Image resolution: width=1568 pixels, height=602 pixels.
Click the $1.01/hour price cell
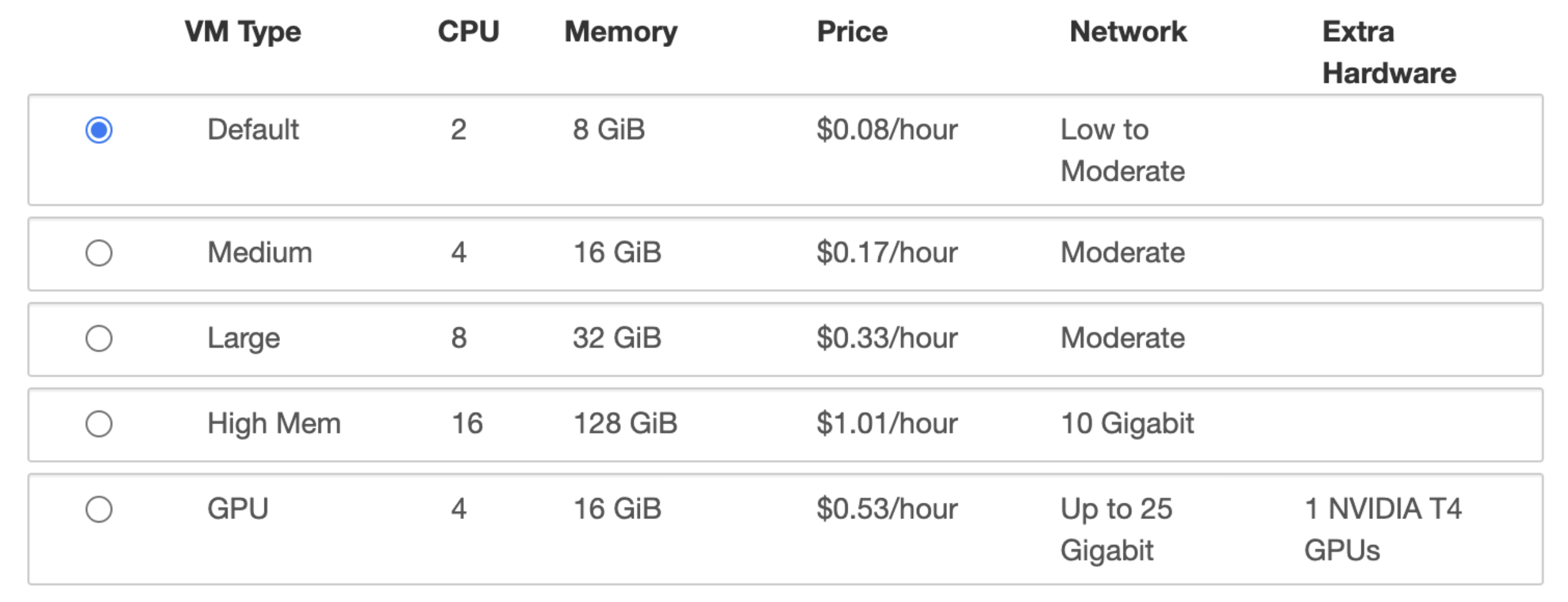pos(887,424)
